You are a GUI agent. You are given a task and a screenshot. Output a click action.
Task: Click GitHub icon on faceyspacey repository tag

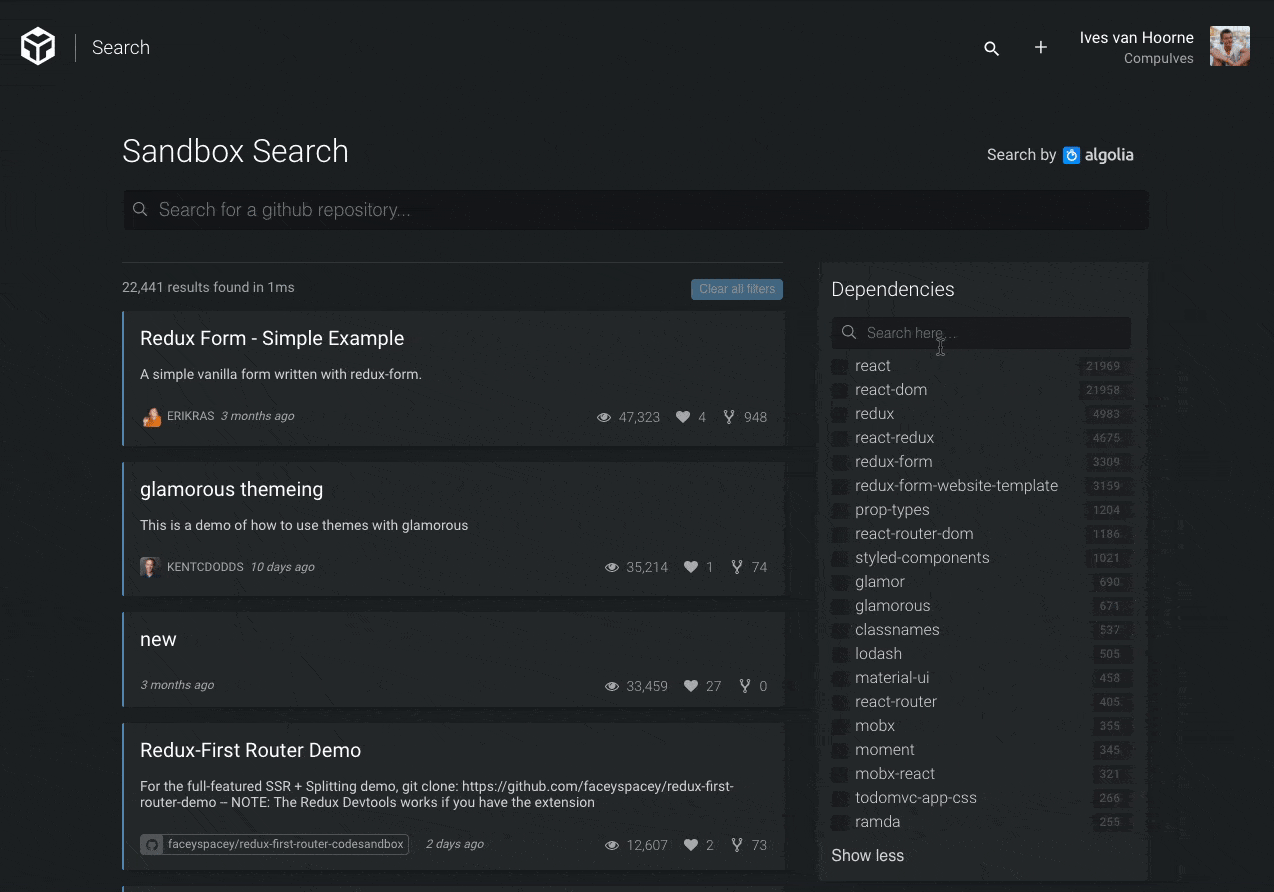tap(152, 844)
